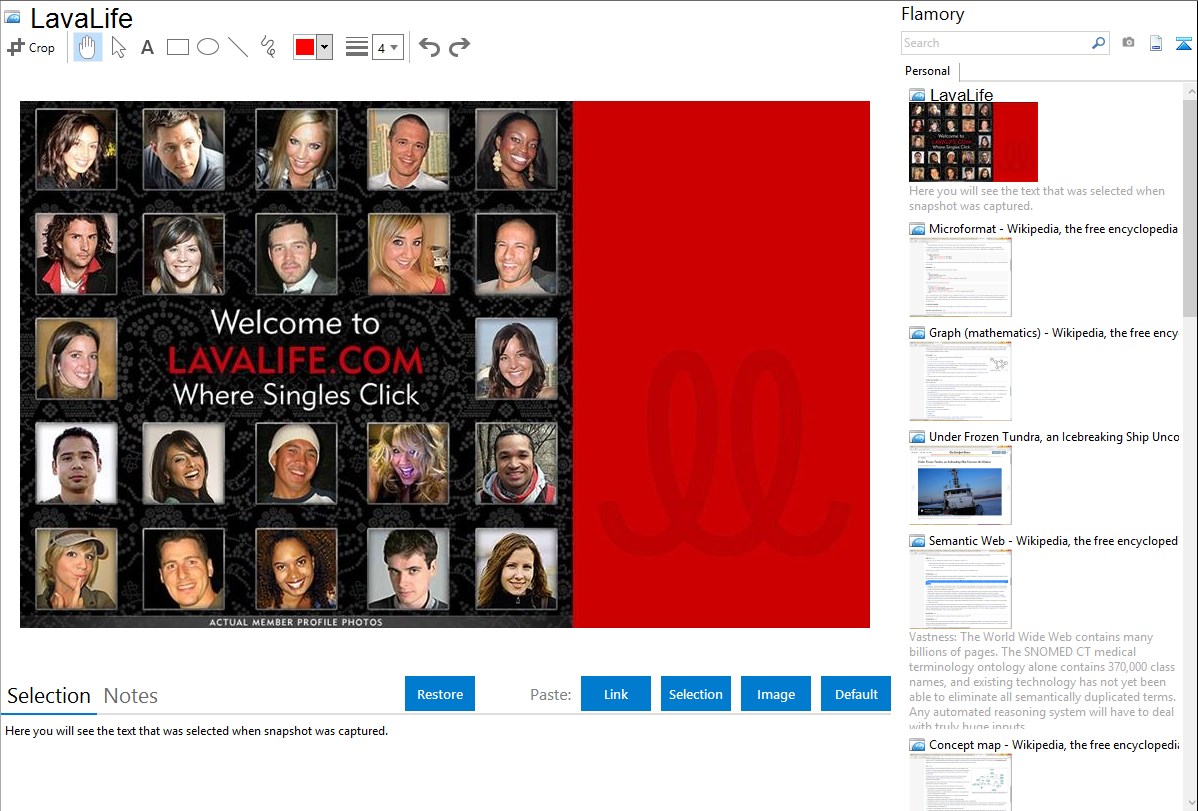
Task: Click the line thickness icon
Action: pos(357,47)
